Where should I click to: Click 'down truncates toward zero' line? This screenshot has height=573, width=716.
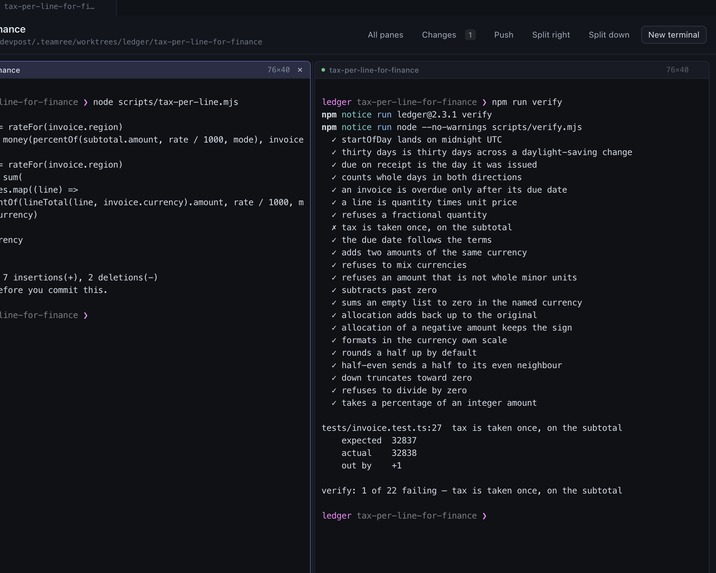pos(402,378)
